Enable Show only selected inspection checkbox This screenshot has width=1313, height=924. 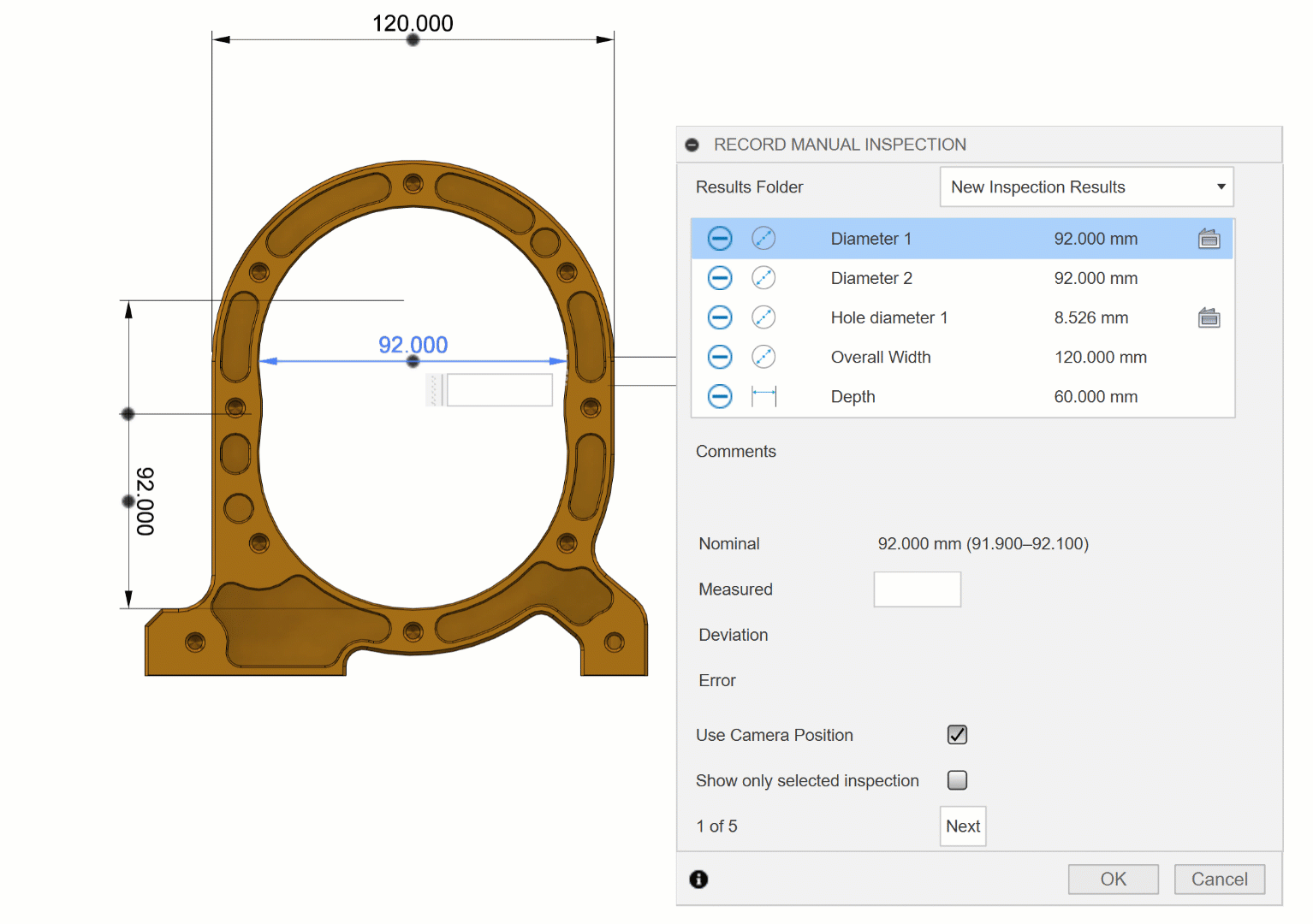point(957,780)
